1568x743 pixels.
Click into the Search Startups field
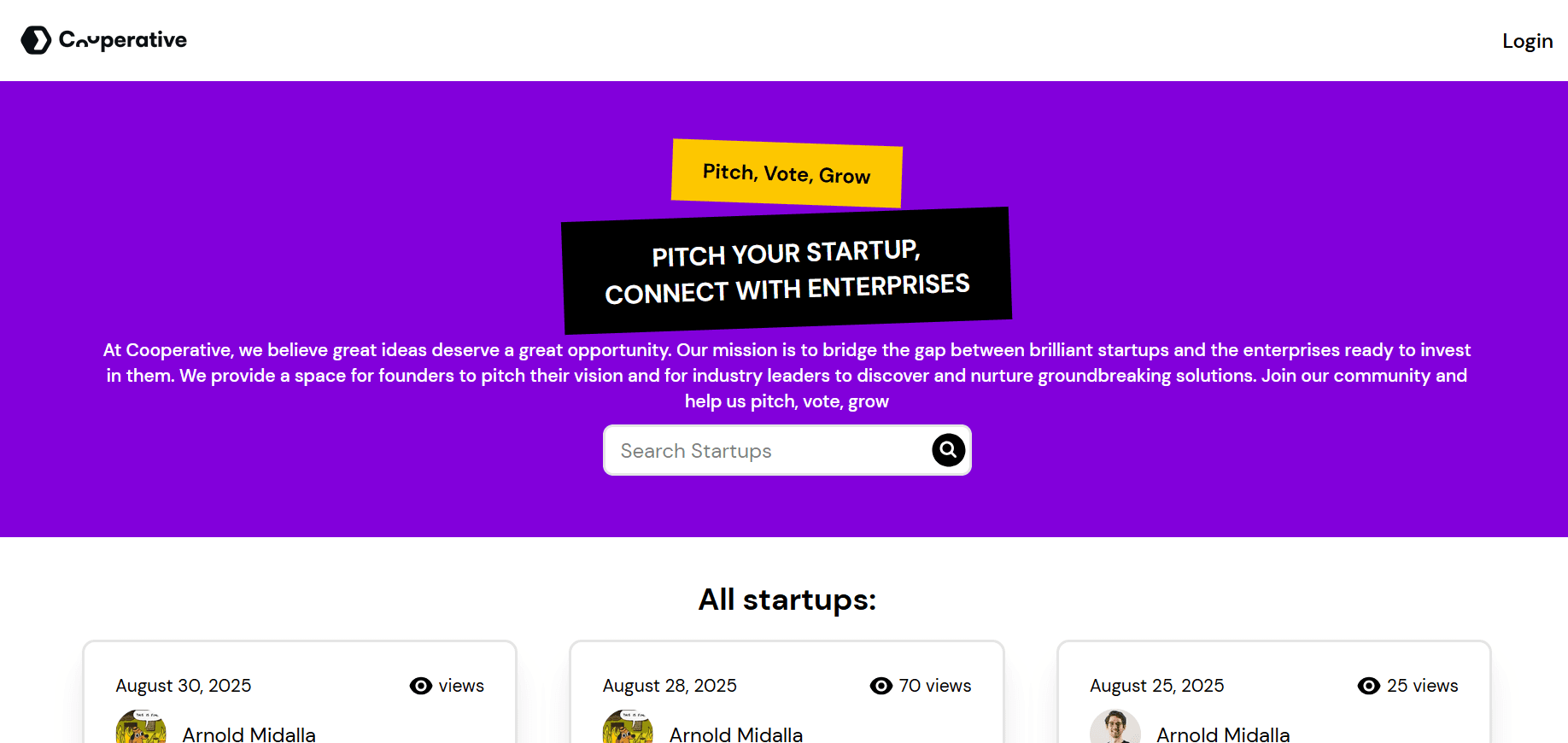[x=752, y=450]
